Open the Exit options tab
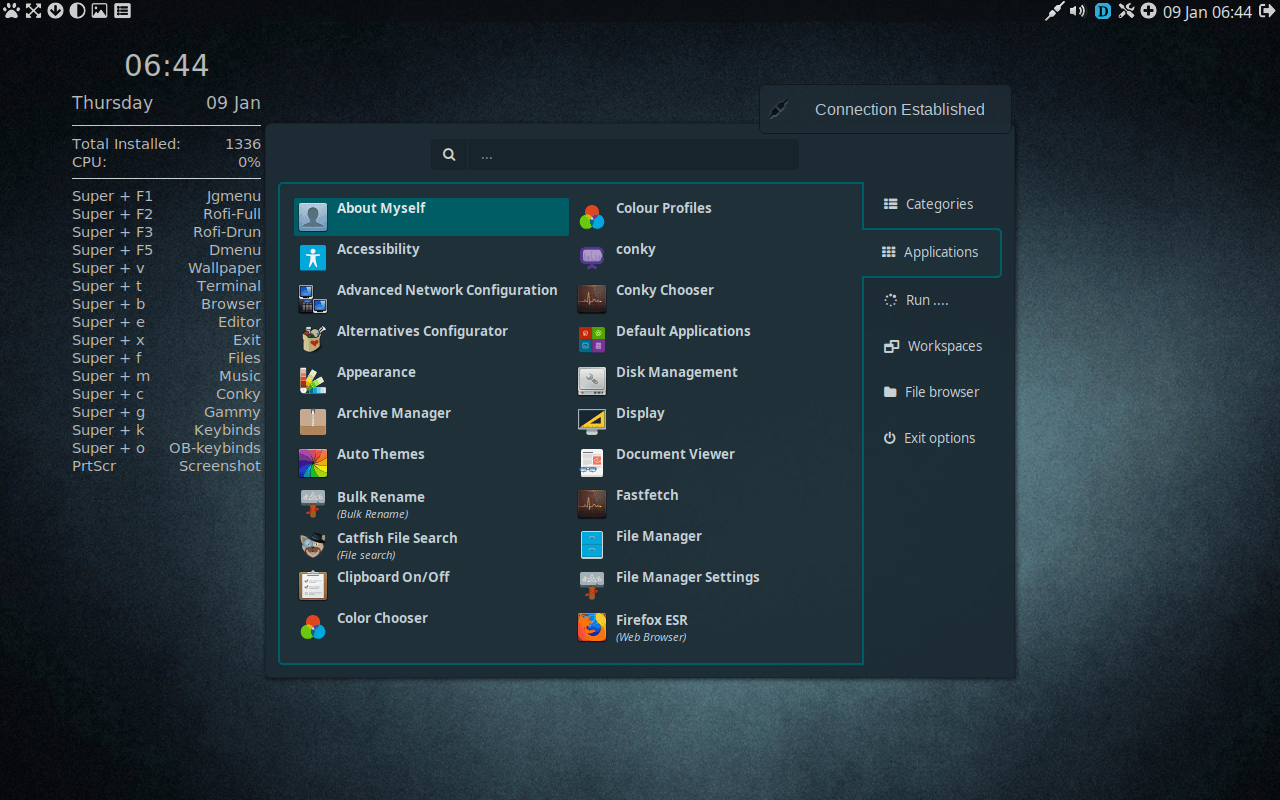The height and width of the screenshot is (800, 1280). coord(931,438)
